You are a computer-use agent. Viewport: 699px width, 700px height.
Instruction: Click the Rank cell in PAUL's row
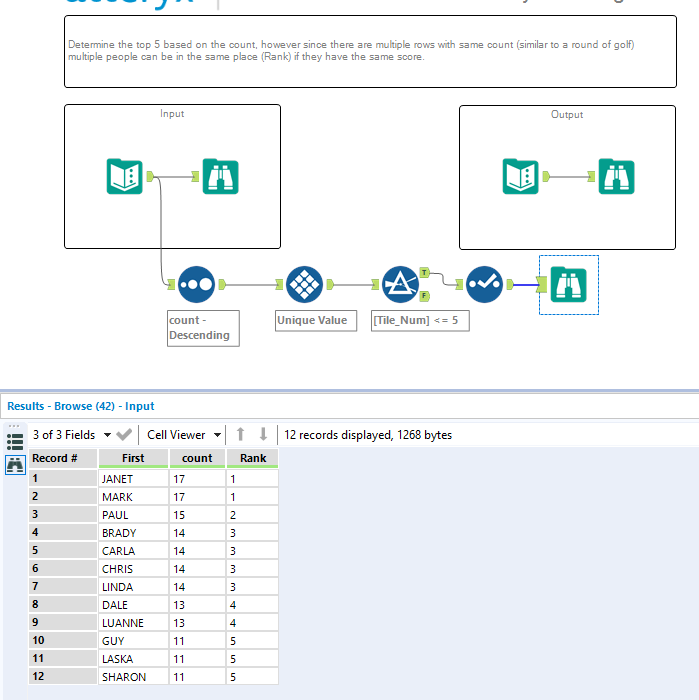click(x=253, y=515)
